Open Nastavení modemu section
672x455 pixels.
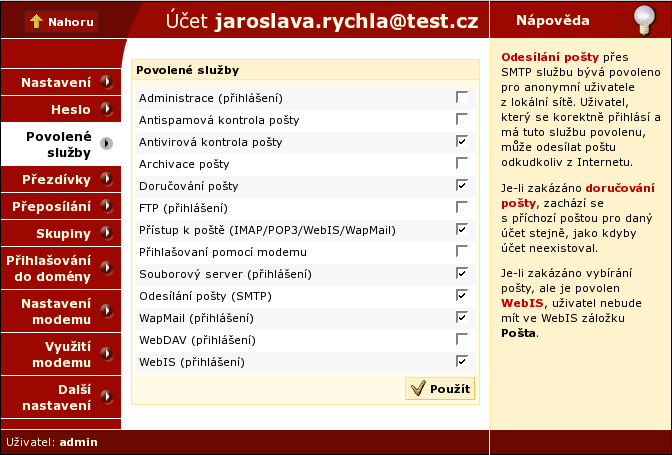point(61,311)
